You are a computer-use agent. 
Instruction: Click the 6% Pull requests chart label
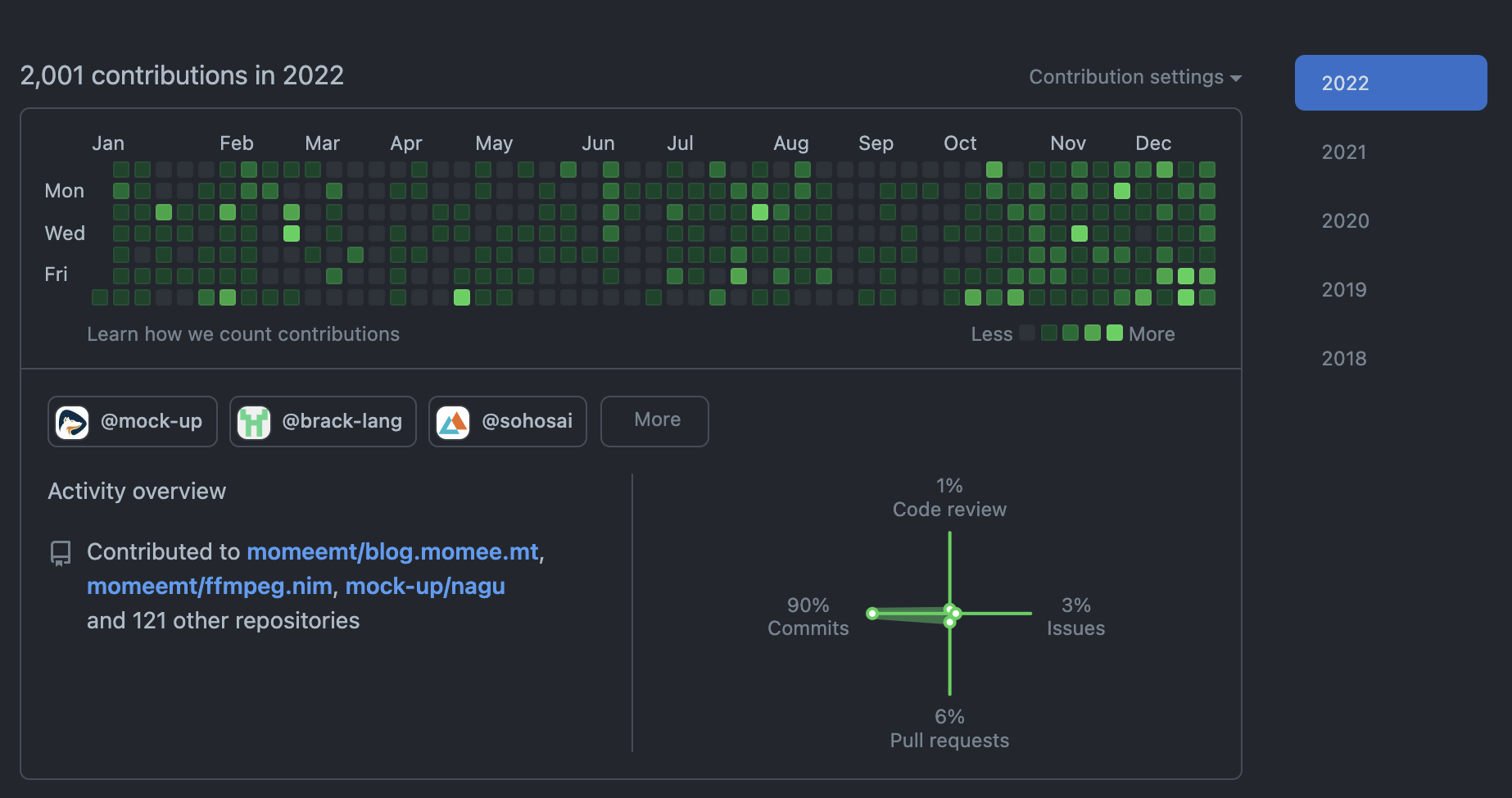tap(949, 728)
